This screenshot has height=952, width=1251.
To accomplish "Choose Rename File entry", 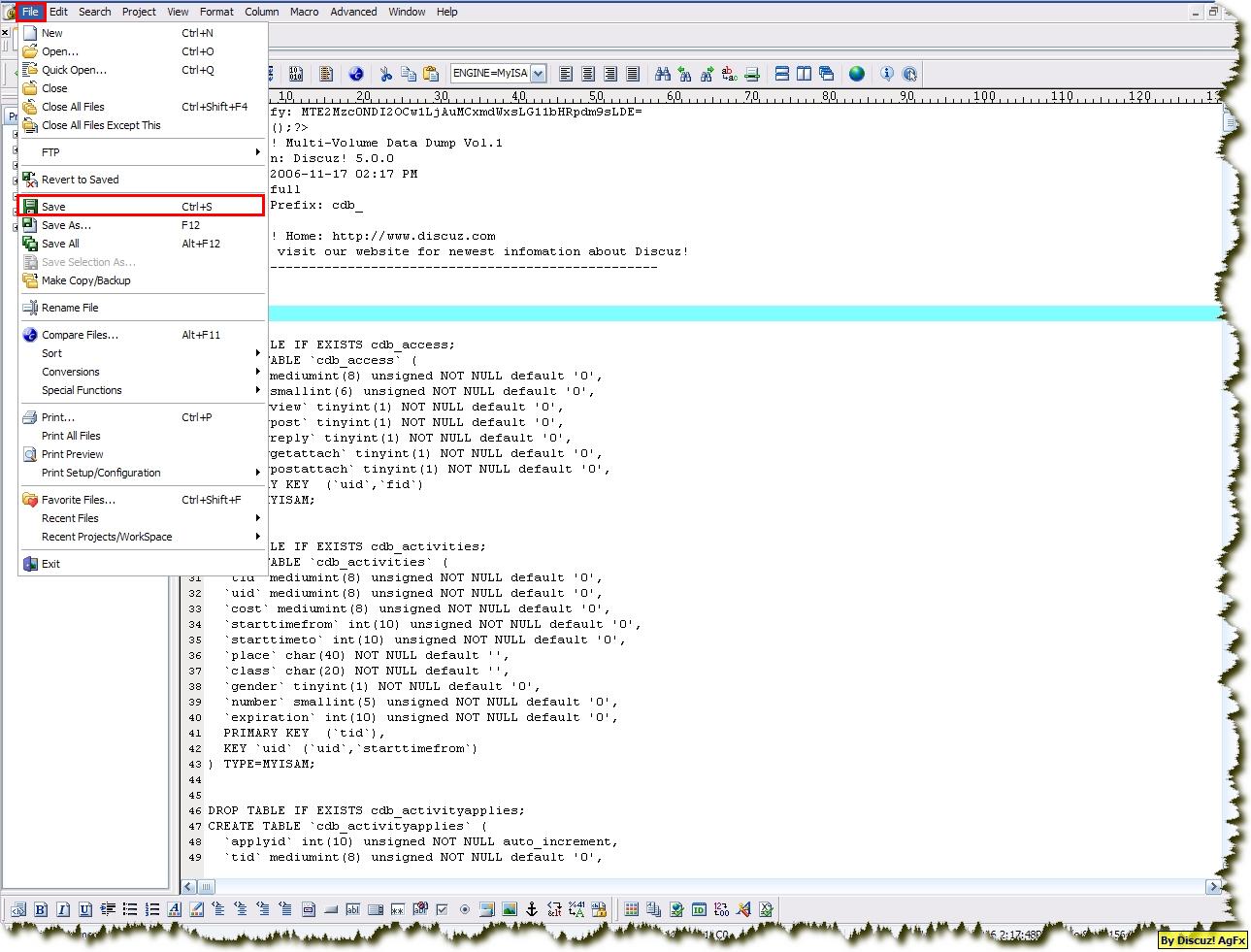I will coord(142,308).
